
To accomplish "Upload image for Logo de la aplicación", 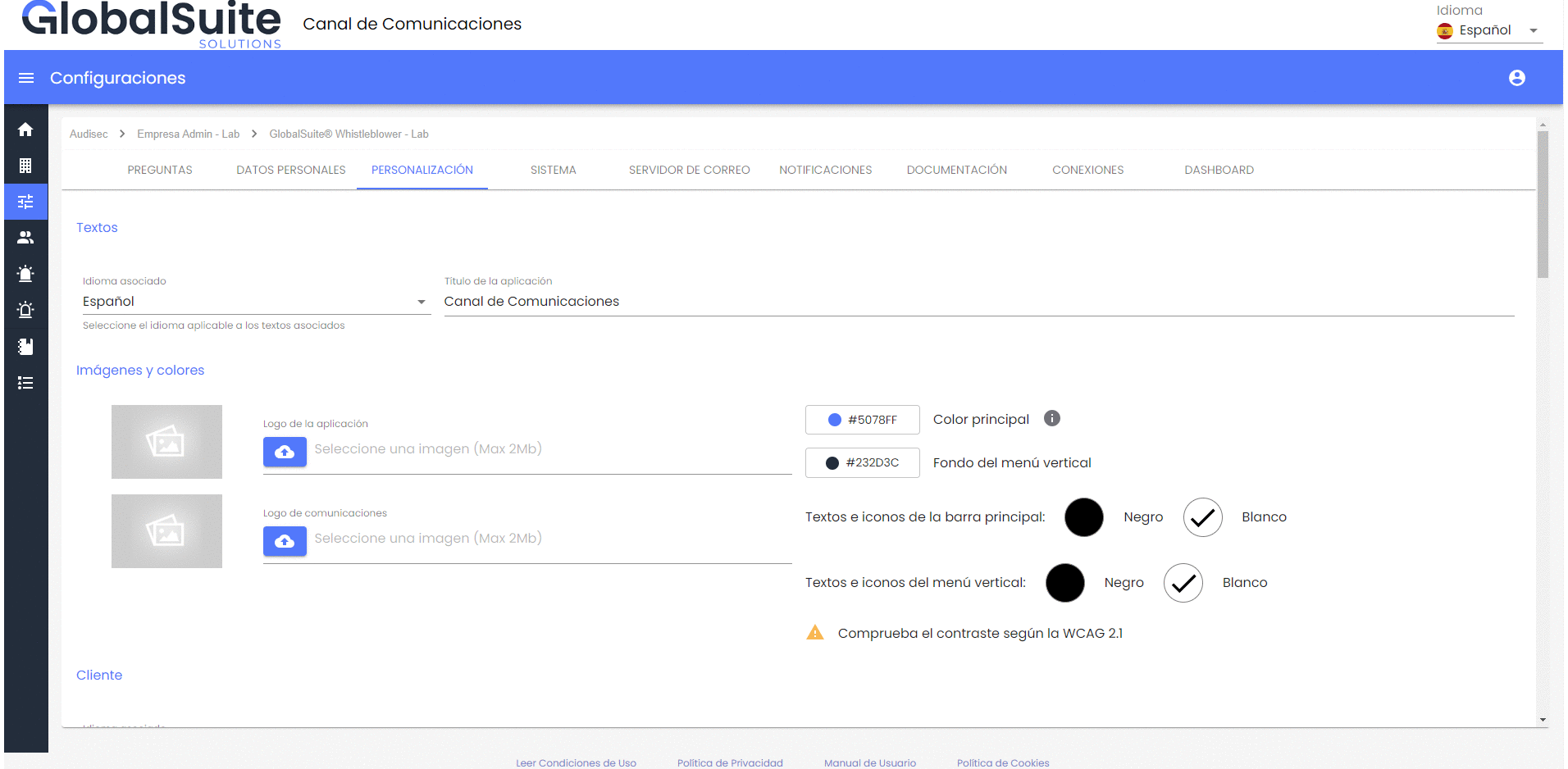I will 285,452.
